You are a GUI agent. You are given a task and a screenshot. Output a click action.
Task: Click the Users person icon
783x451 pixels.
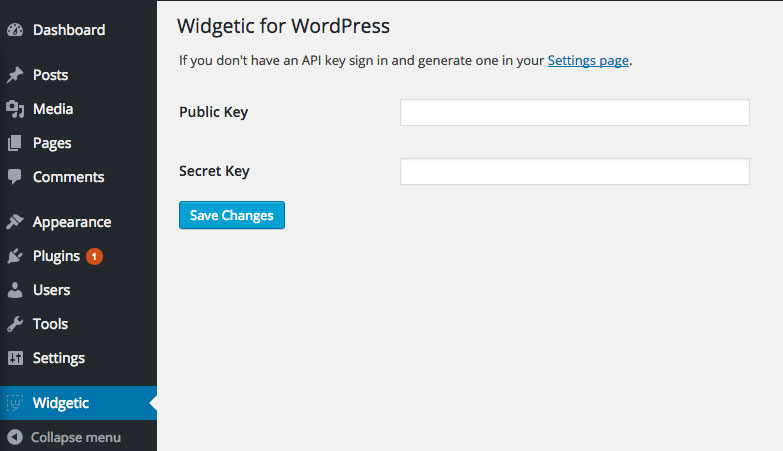(x=15, y=290)
